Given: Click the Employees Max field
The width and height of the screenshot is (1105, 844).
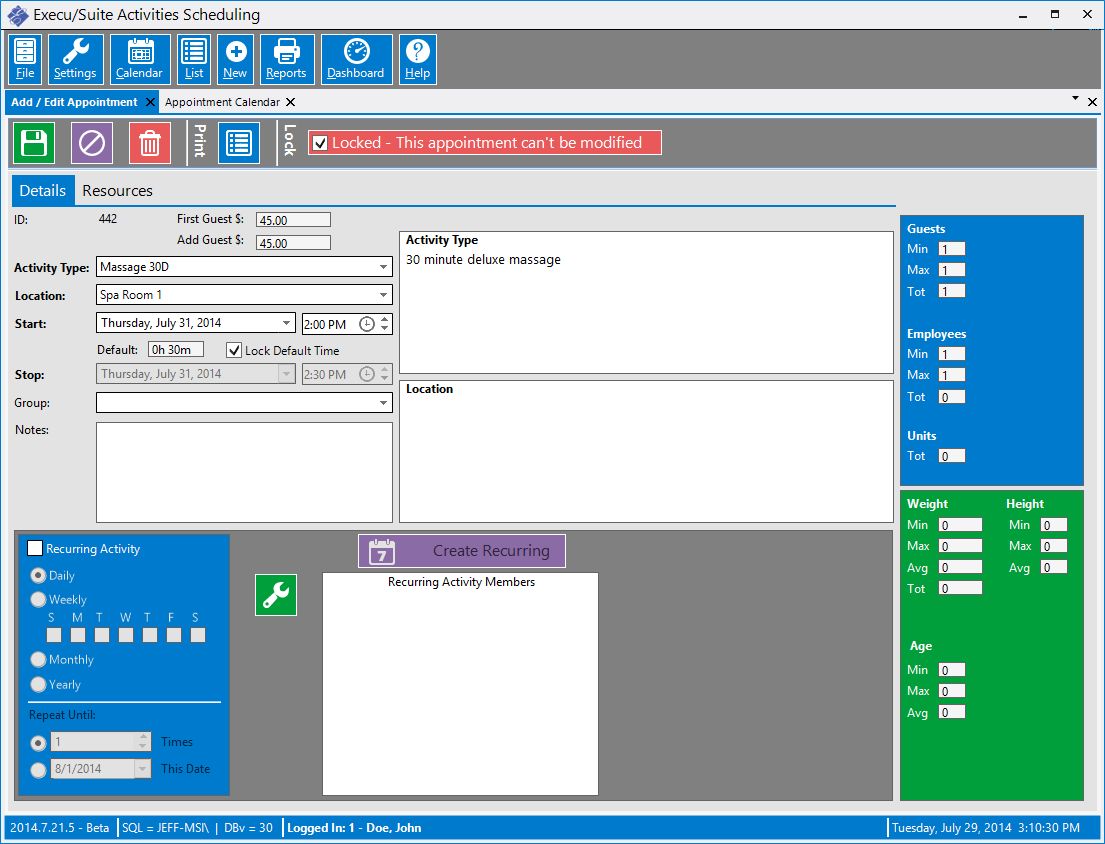Looking at the screenshot, I should [x=951, y=375].
